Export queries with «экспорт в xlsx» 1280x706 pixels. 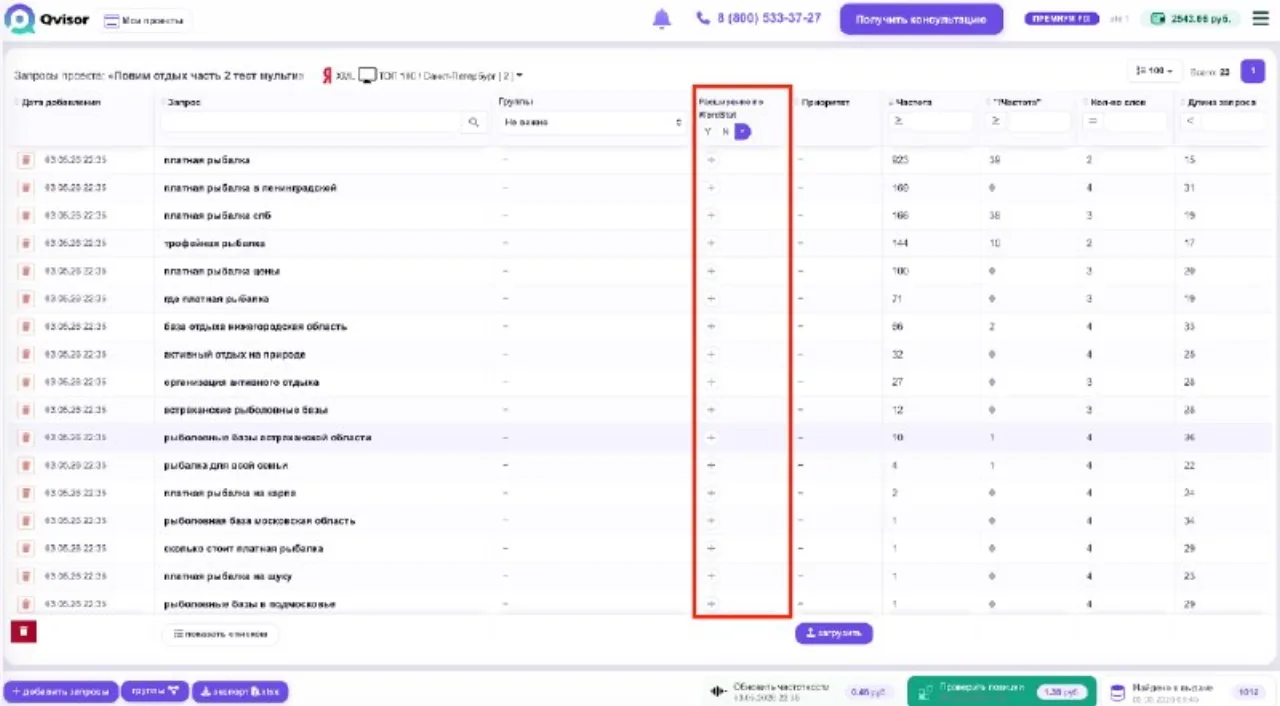coord(240,691)
